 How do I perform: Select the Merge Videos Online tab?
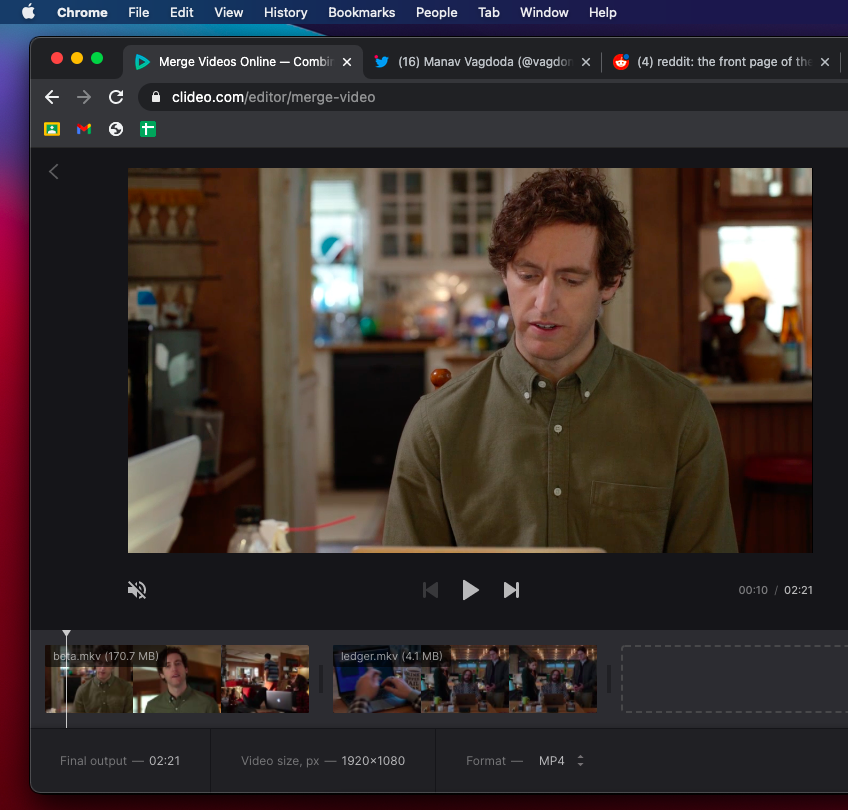243,62
